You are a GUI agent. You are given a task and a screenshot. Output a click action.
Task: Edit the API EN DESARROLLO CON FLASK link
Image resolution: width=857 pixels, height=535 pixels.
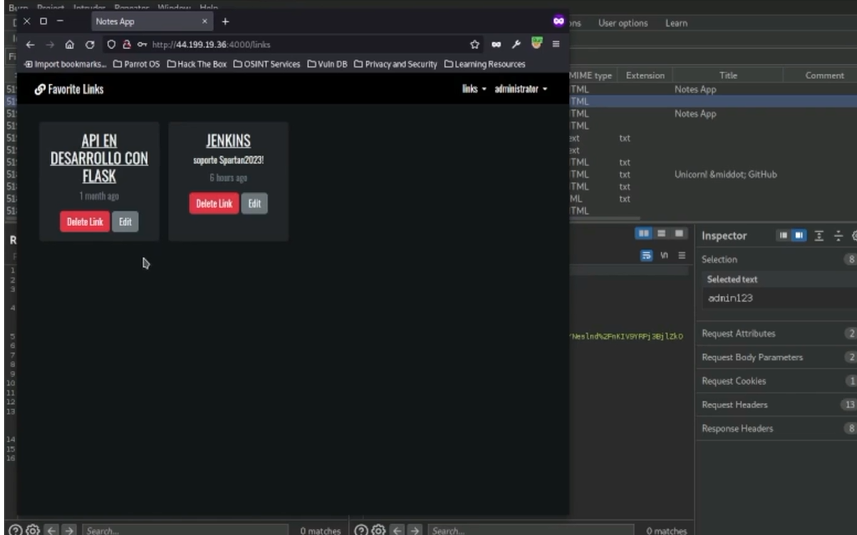(x=125, y=222)
